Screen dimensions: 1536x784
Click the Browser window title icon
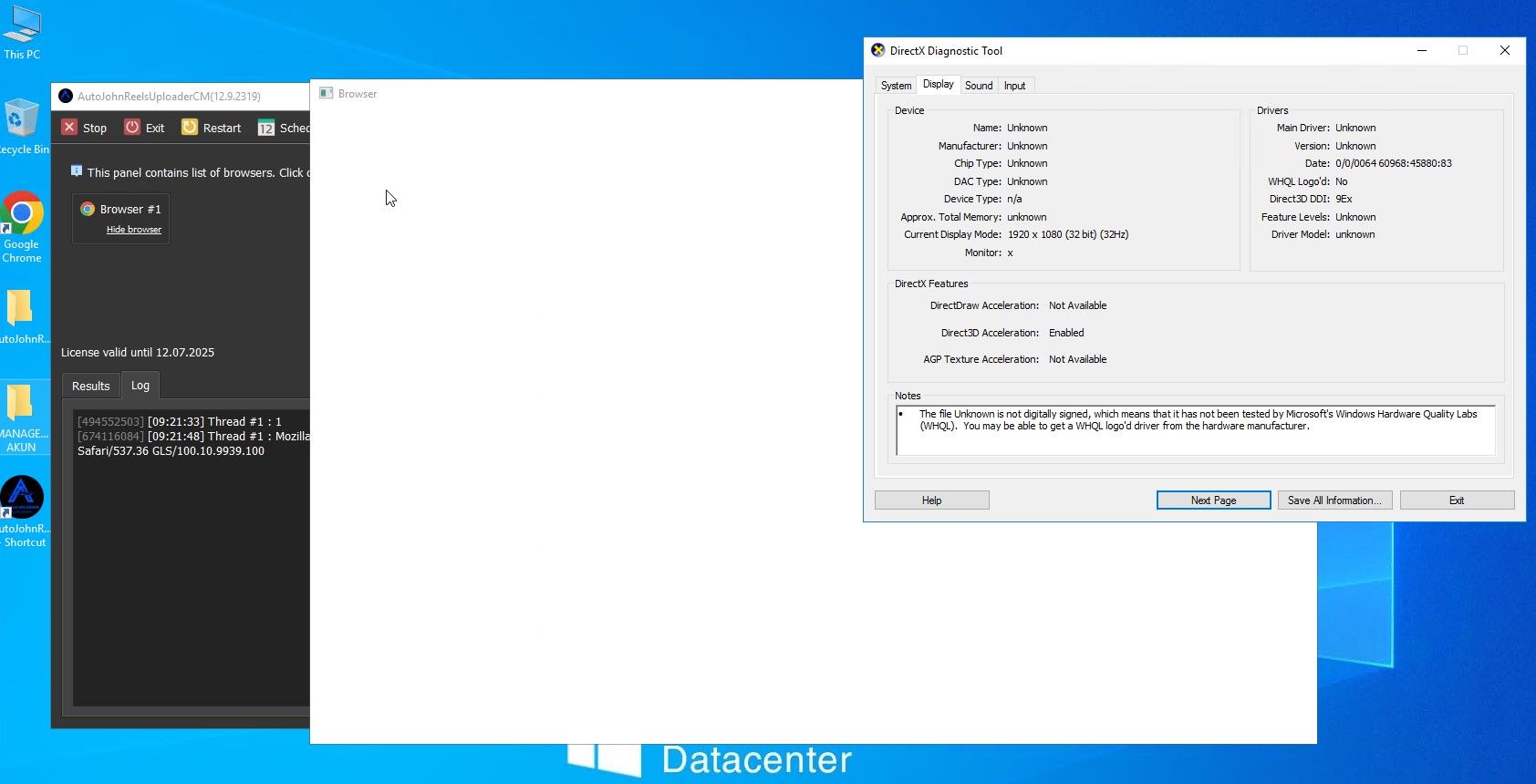(x=326, y=93)
